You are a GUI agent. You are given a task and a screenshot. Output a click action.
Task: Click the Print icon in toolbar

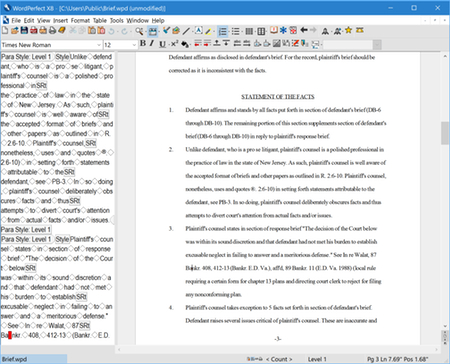coord(52,31)
